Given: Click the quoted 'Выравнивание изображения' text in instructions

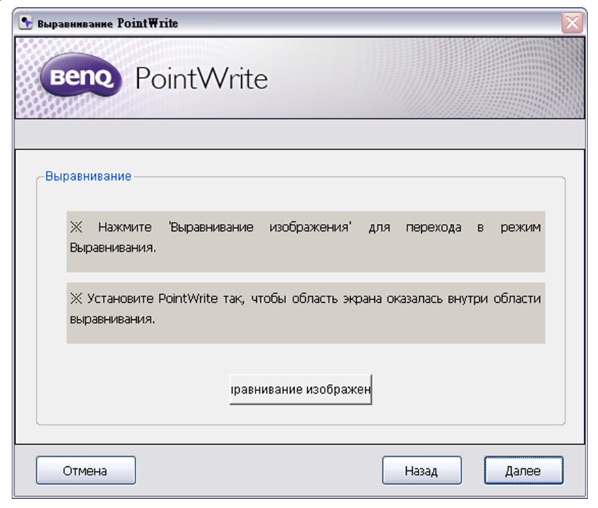Looking at the screenshot, I should (260, 227).
